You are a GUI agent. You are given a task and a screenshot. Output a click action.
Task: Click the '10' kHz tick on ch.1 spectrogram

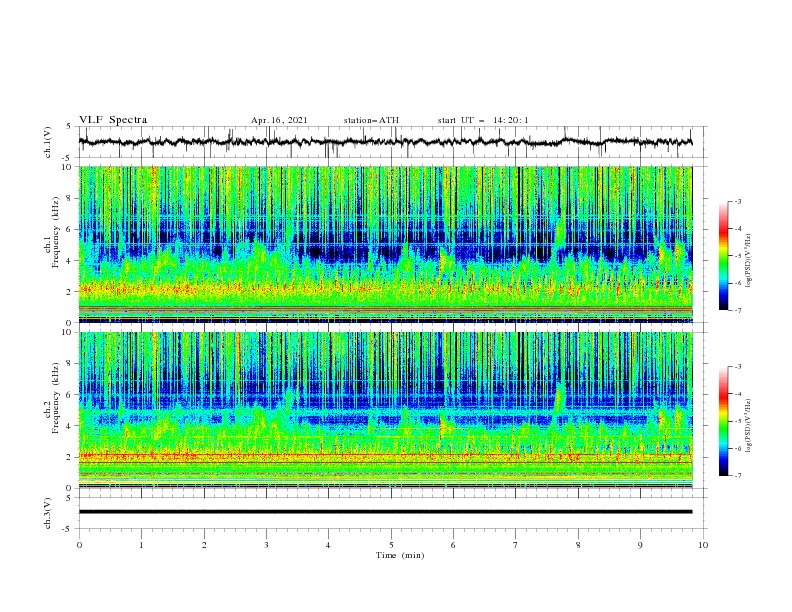pyautogui.click(x=69, y=167)
